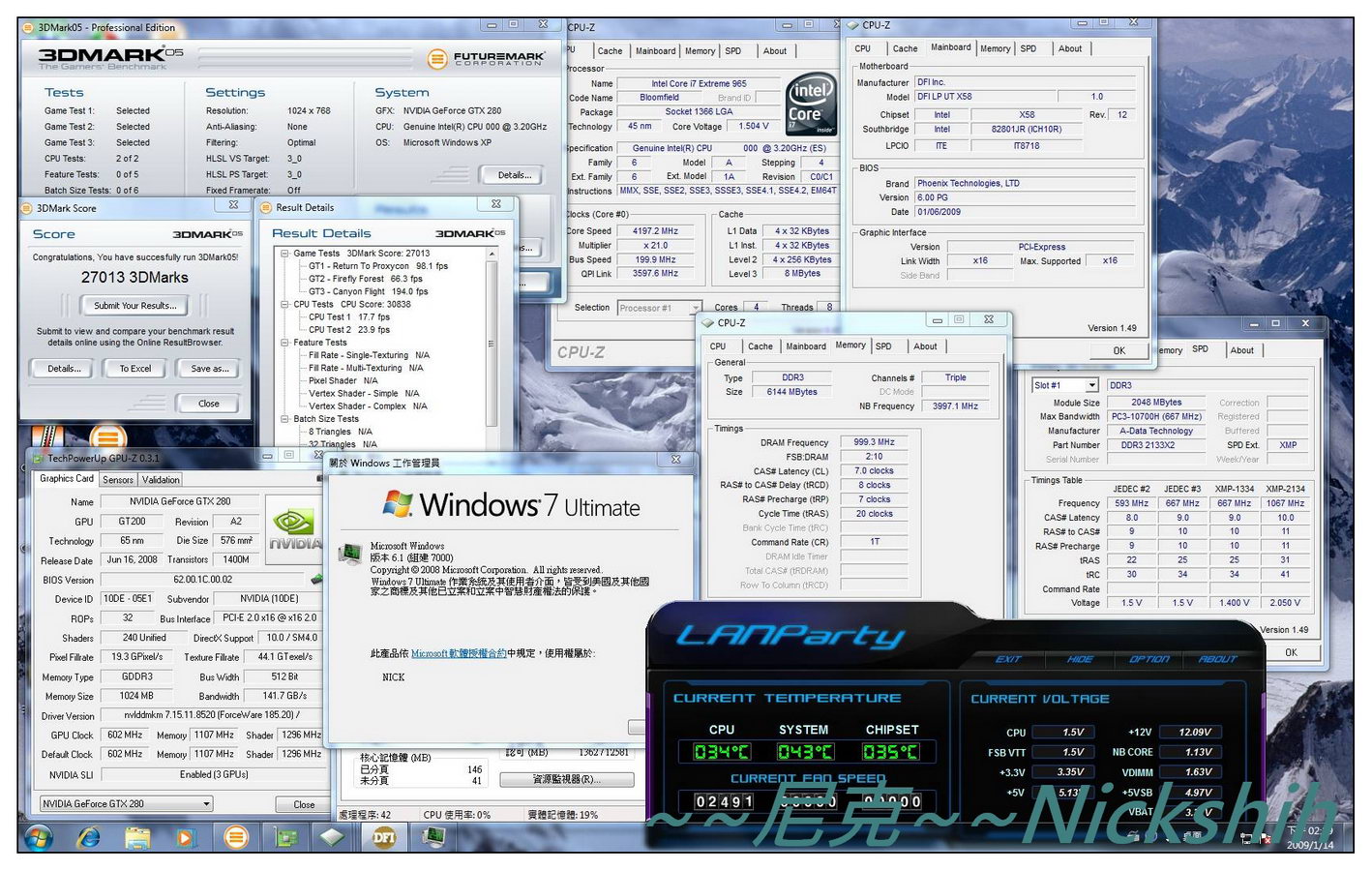Click Result Details title bar icon
The height and width of the screenshot is (871, 1372).
coord(266,206)
